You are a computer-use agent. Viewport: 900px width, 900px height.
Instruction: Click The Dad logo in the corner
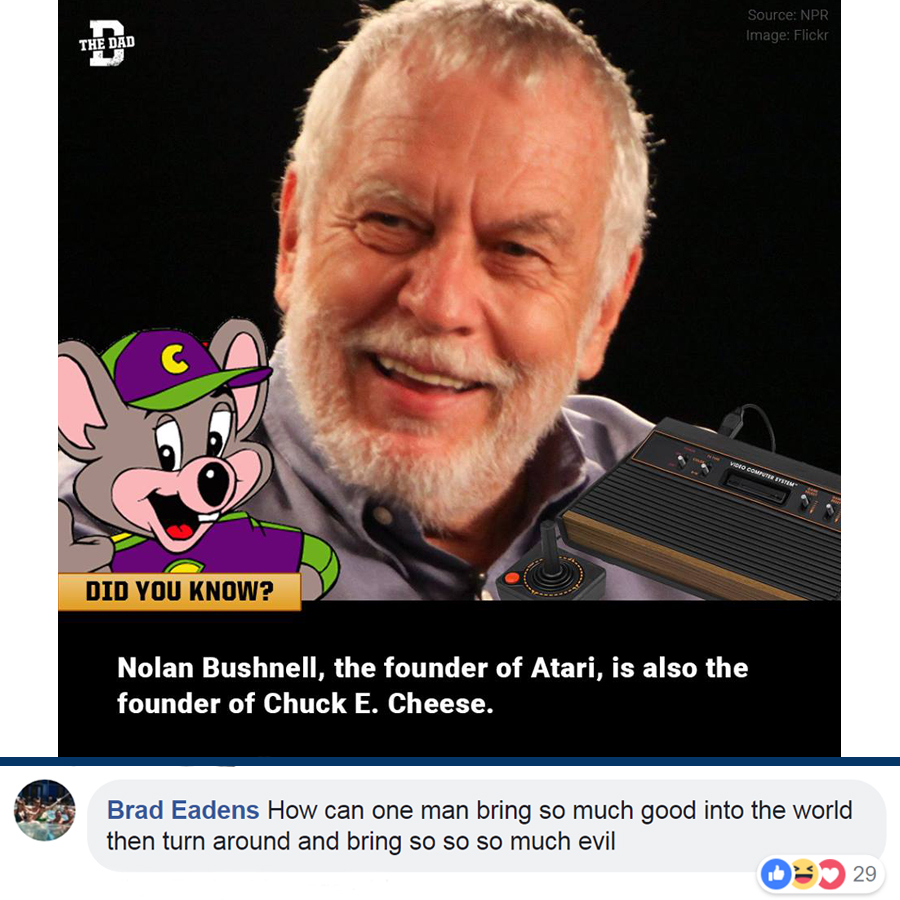[107, 43]
